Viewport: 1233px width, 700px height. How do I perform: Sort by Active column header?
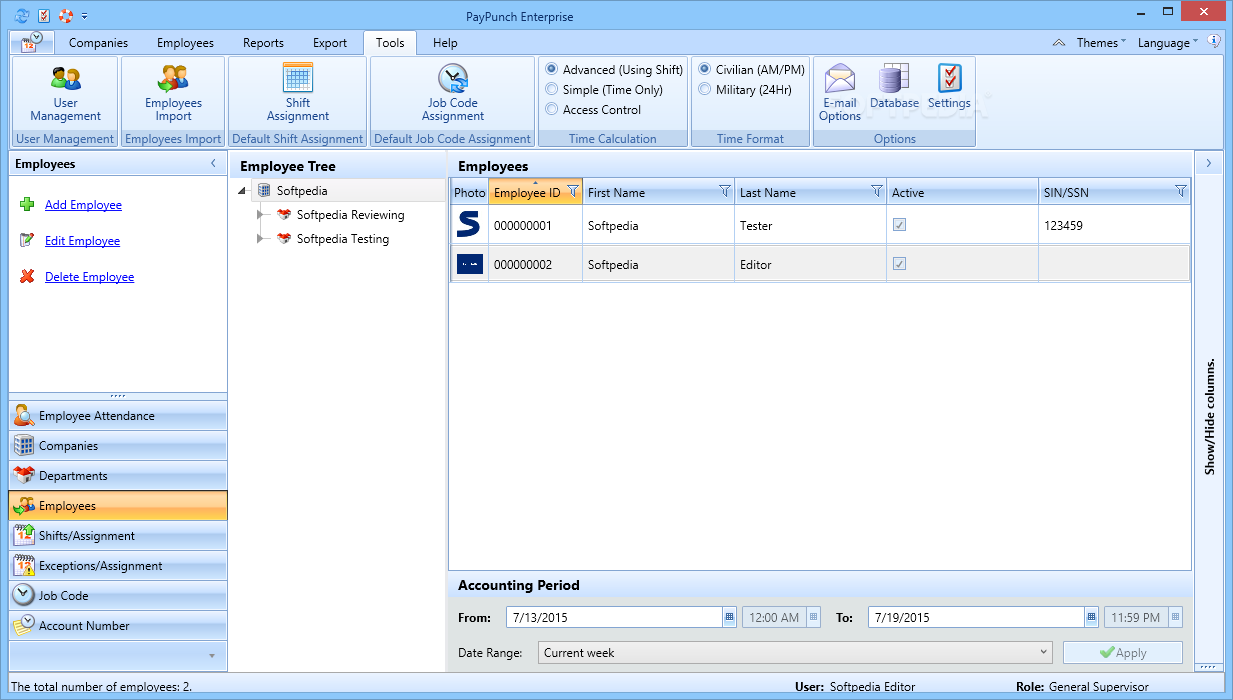(962, 192)
